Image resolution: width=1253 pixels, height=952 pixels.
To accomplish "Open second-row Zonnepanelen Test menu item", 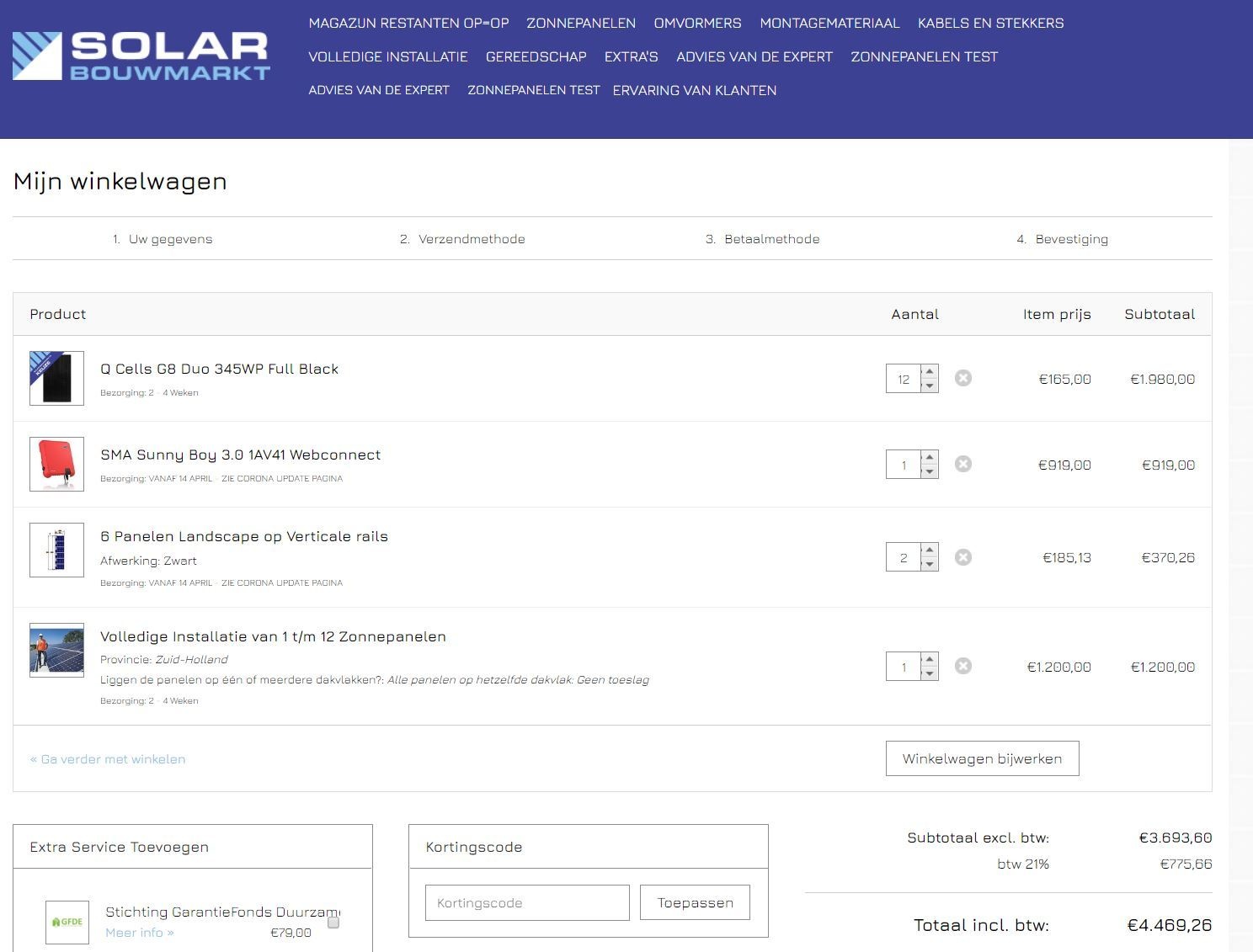I will pyautogui.click(x=925, y=56).
